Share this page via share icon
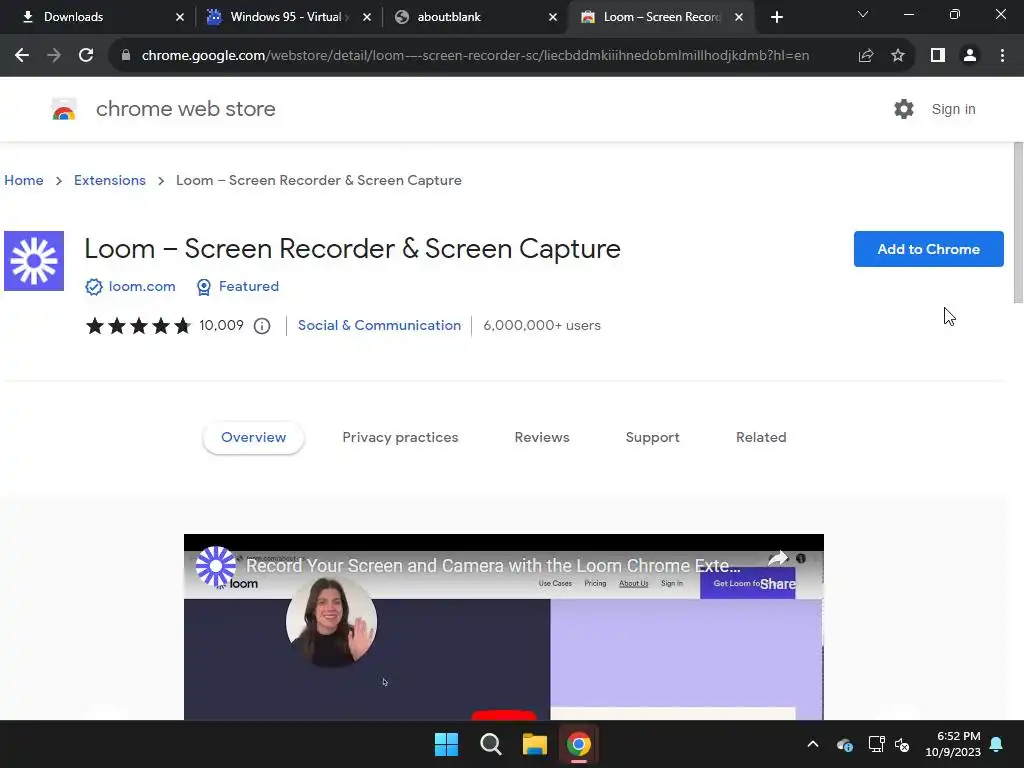 click(x=866, y=56)
